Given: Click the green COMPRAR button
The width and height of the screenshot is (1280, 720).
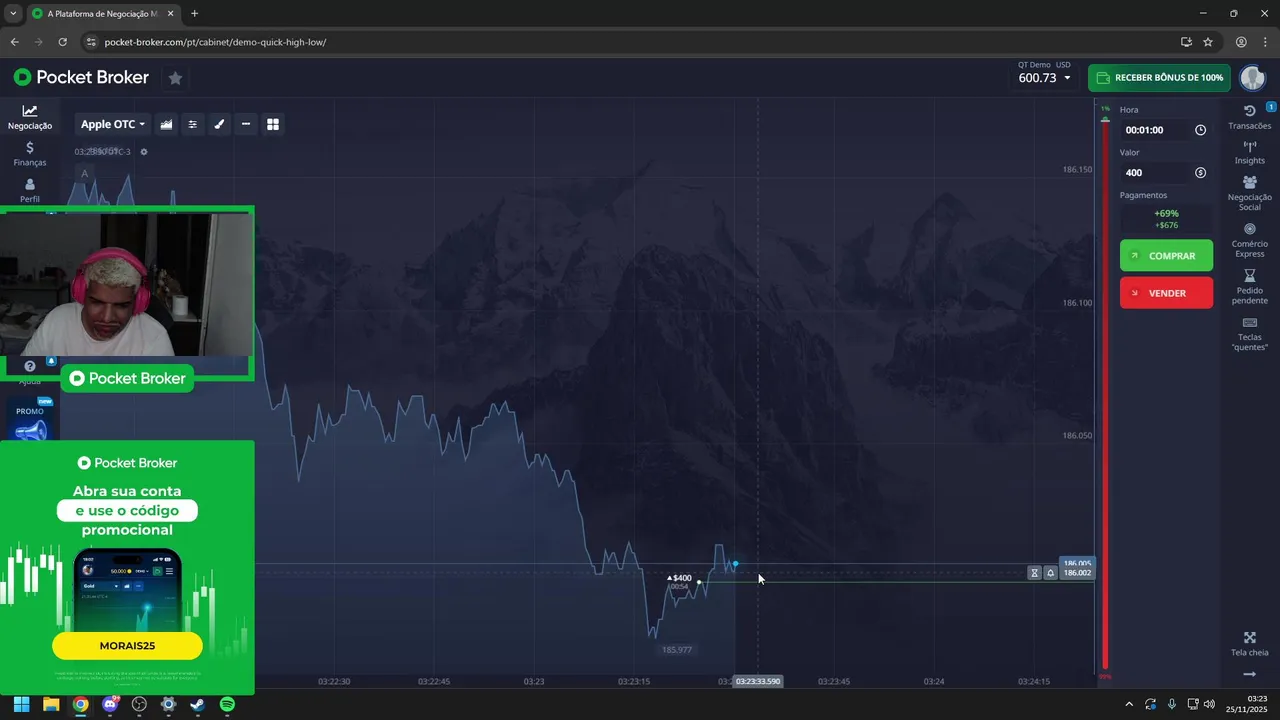Looking at the screenshot, I should (x=1166, y=255).
